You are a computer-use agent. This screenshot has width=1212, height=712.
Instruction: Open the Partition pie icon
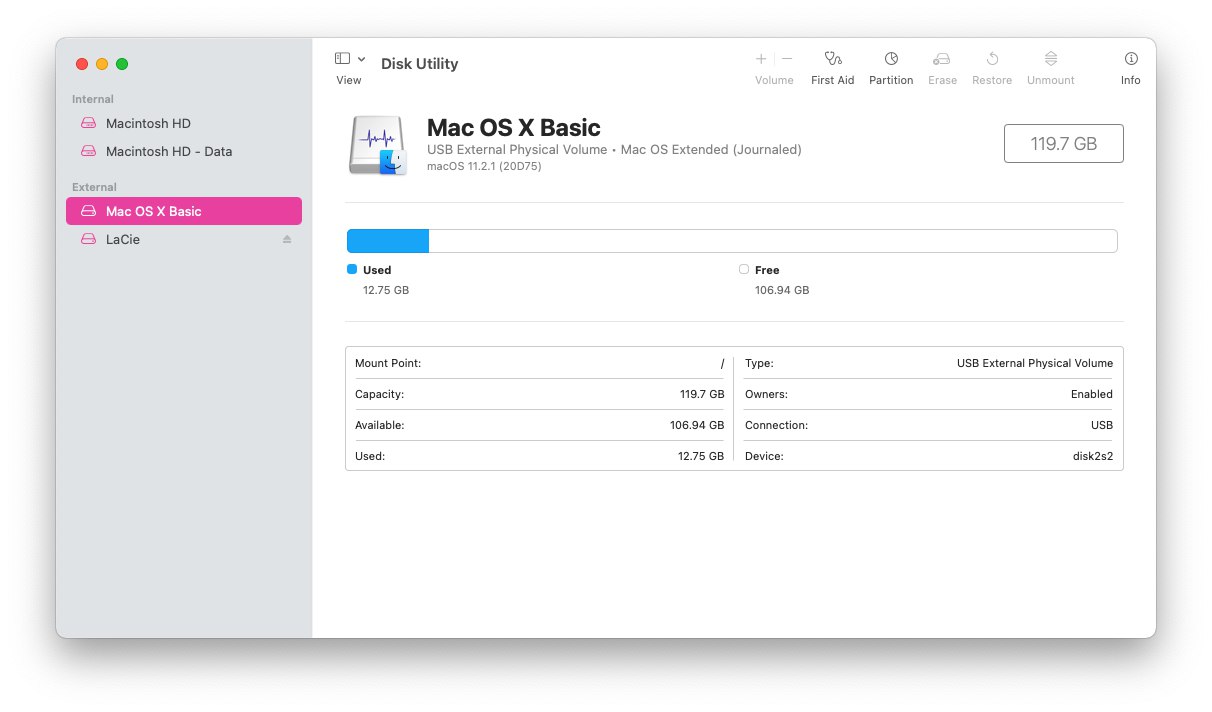tap(891, 59)
